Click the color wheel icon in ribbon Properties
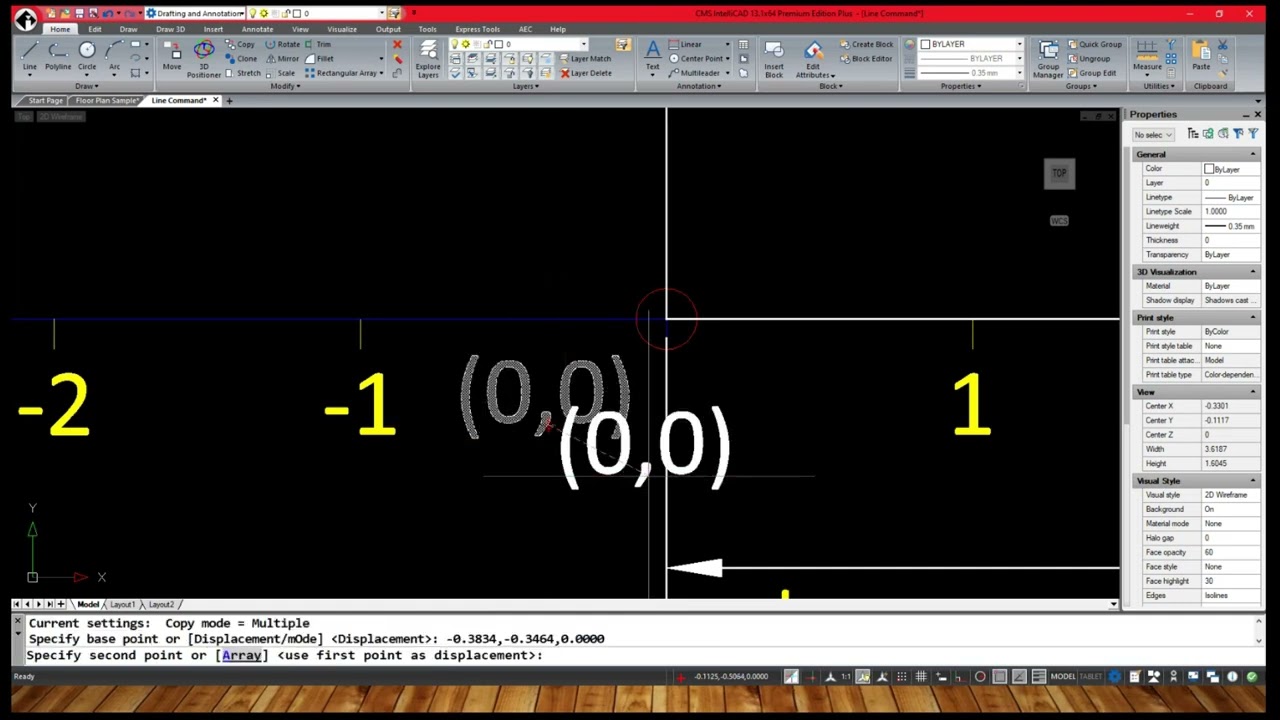Screen dimensions: 1280x720 tap(909, 45)
